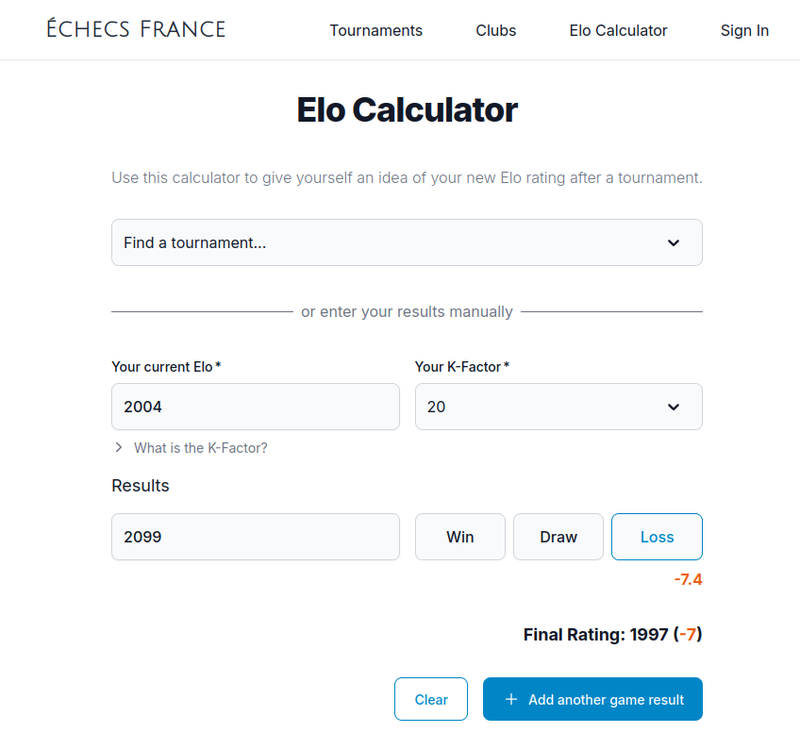Screen dimensions: 800x749
Task: Click the ÉCHECS FRANCE logo
Action: pyautogui.click(x=134, y=29)
